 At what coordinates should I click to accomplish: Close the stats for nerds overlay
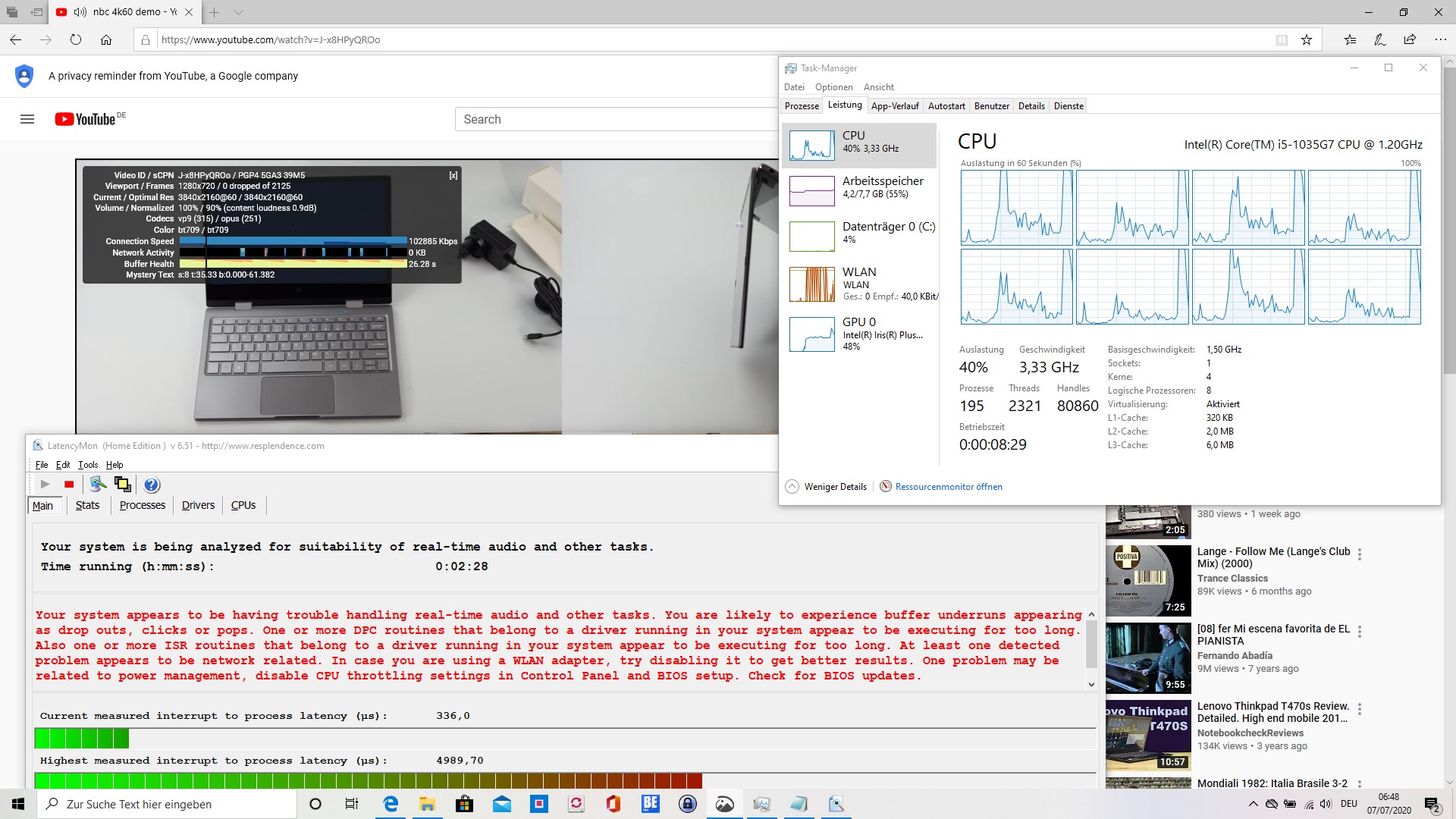tap(453, 175)
